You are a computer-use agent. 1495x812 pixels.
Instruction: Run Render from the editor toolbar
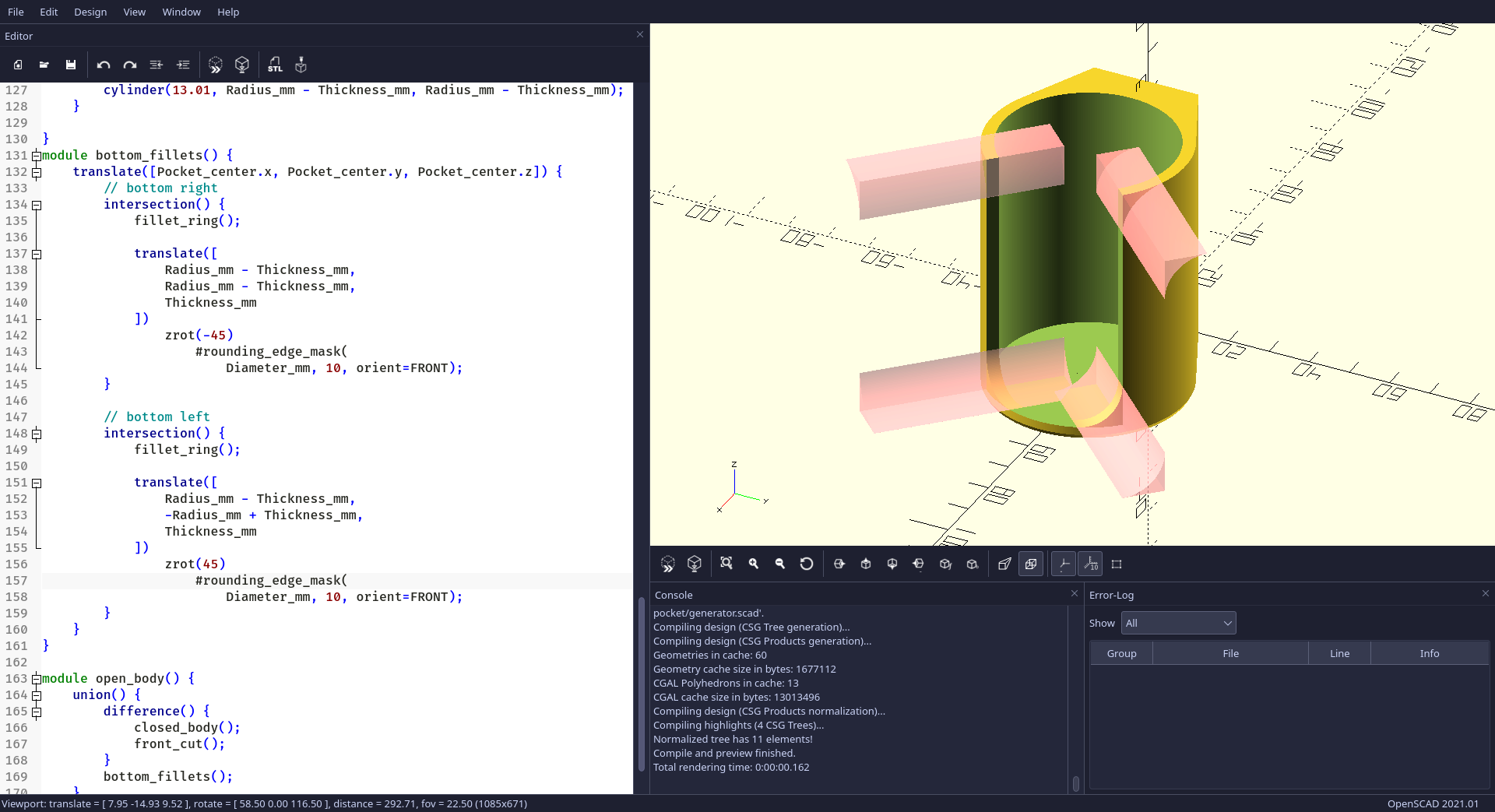click(x=242, y=65)
